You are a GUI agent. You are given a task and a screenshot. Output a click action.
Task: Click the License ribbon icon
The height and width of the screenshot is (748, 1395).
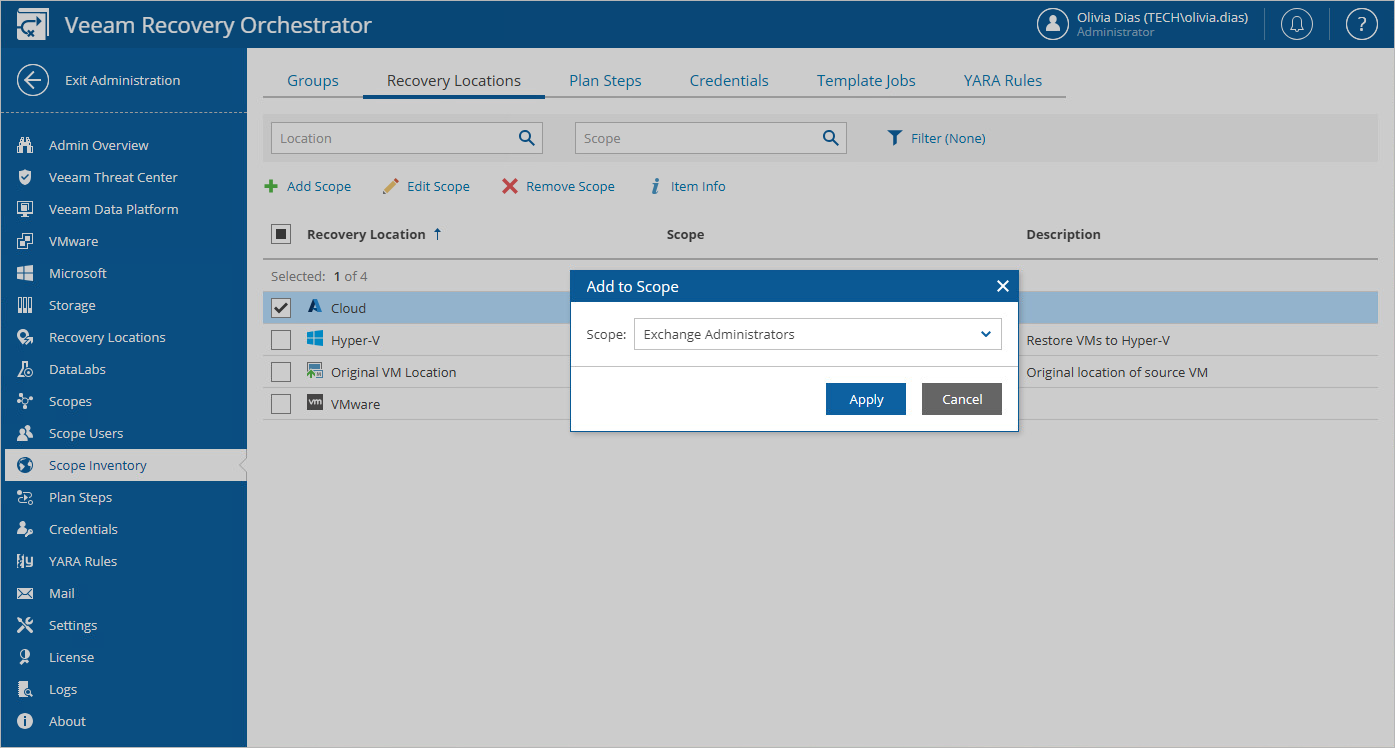tap(26, 657)
